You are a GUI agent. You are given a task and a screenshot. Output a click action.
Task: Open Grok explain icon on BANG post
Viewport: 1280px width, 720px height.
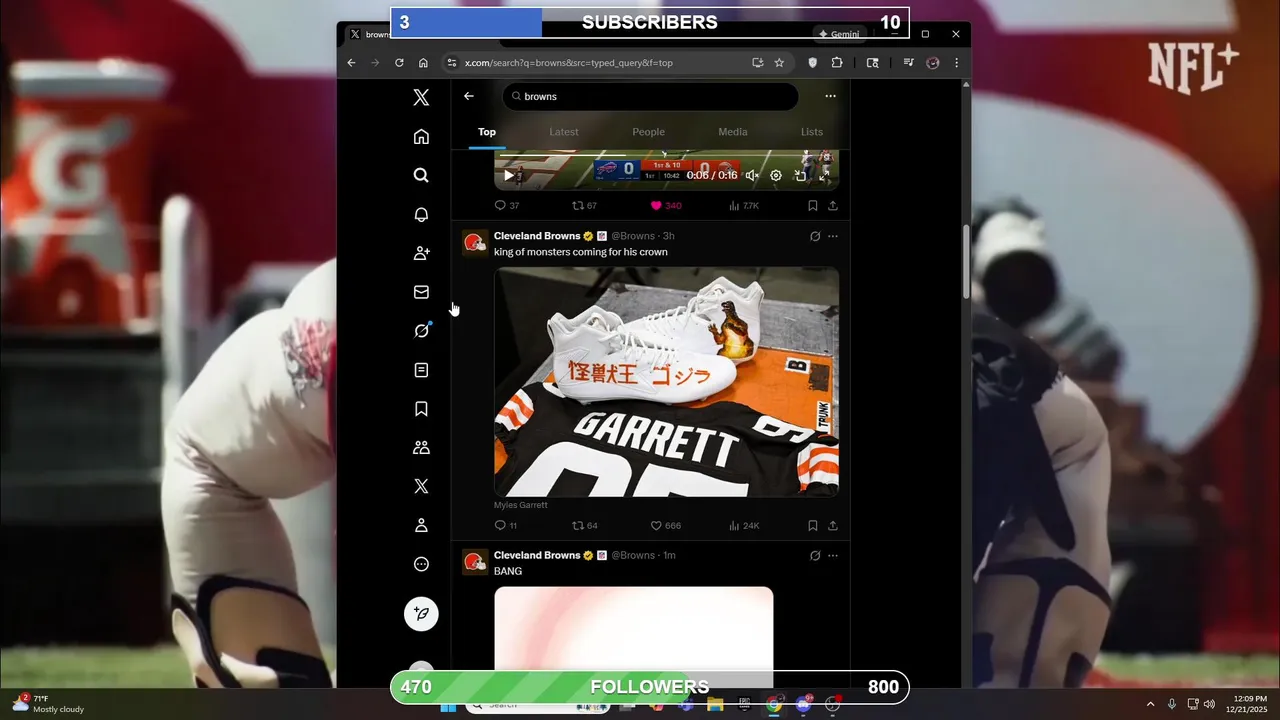click(814, 555)
